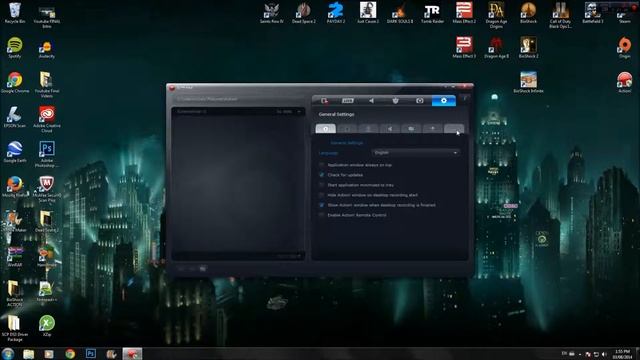The height and width of the screenshot is (360, 640).
Task: Open Photoshop from the taskbar
Action: (91, 353)
